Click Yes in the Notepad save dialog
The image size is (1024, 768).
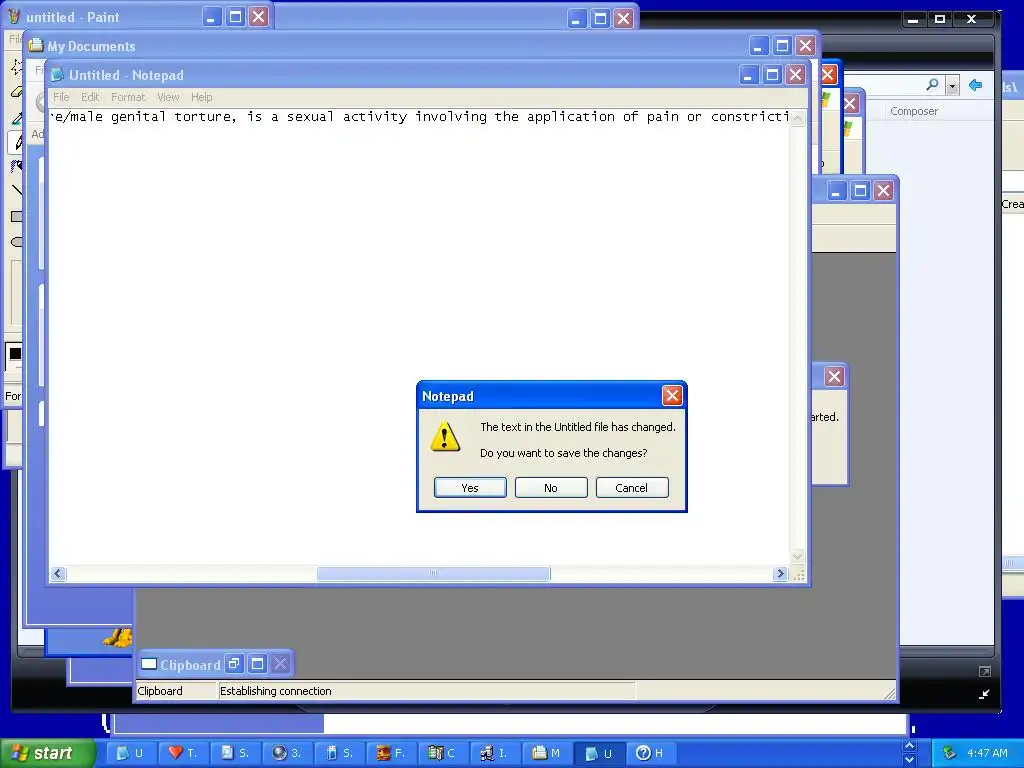click(x=470, y=488)
